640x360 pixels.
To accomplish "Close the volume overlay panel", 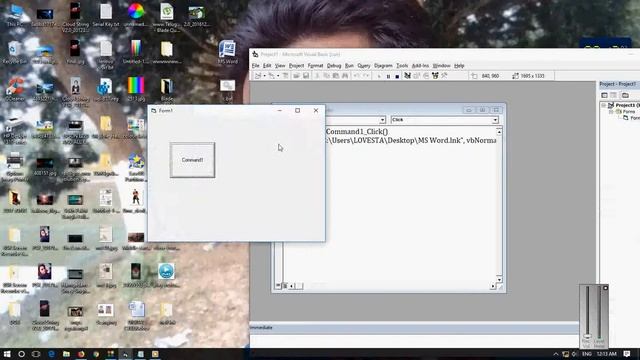I will [605, 288].
